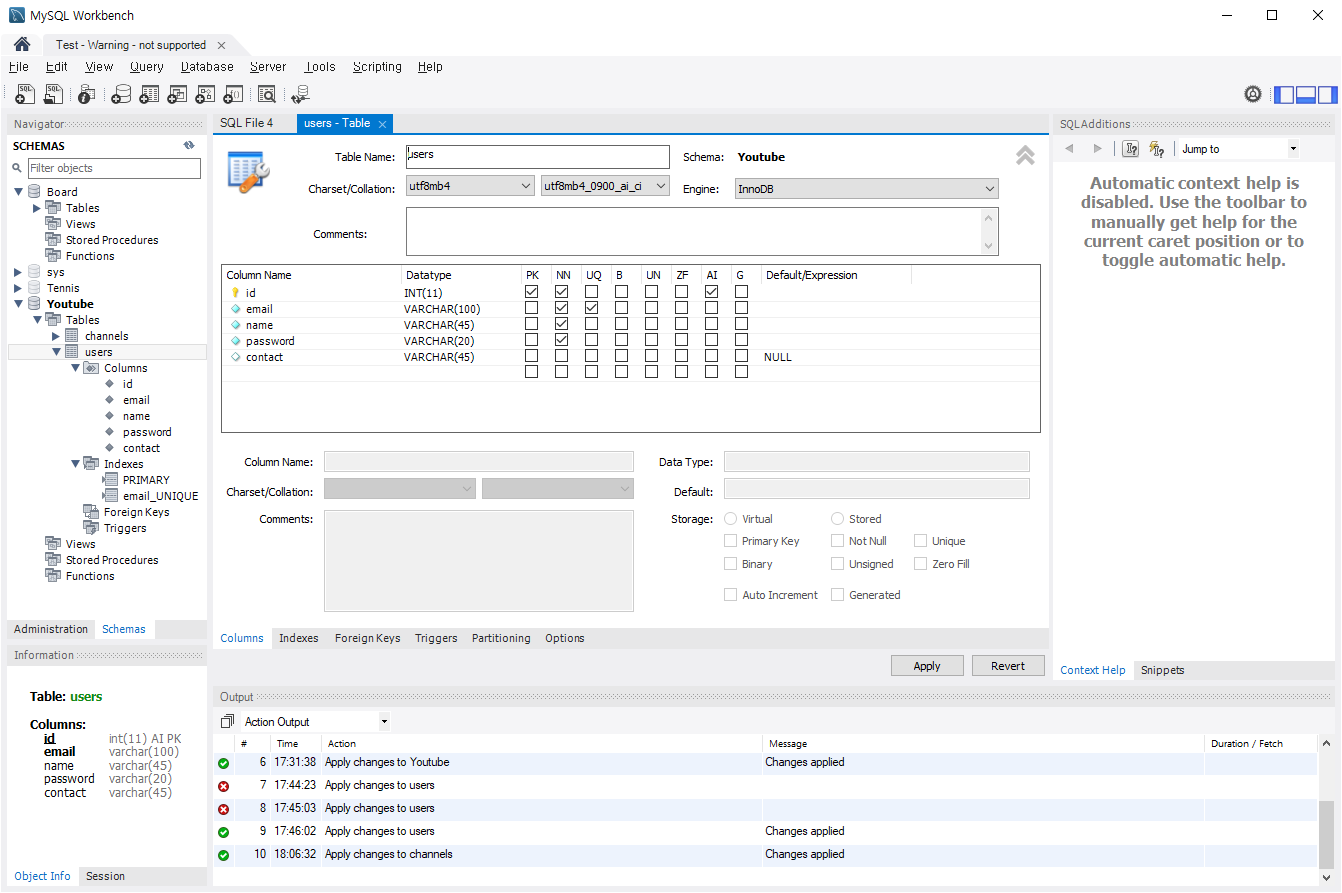This screenshot has height=893, width=1342.
Task: Click the Apply button
Action: [927, 666]
